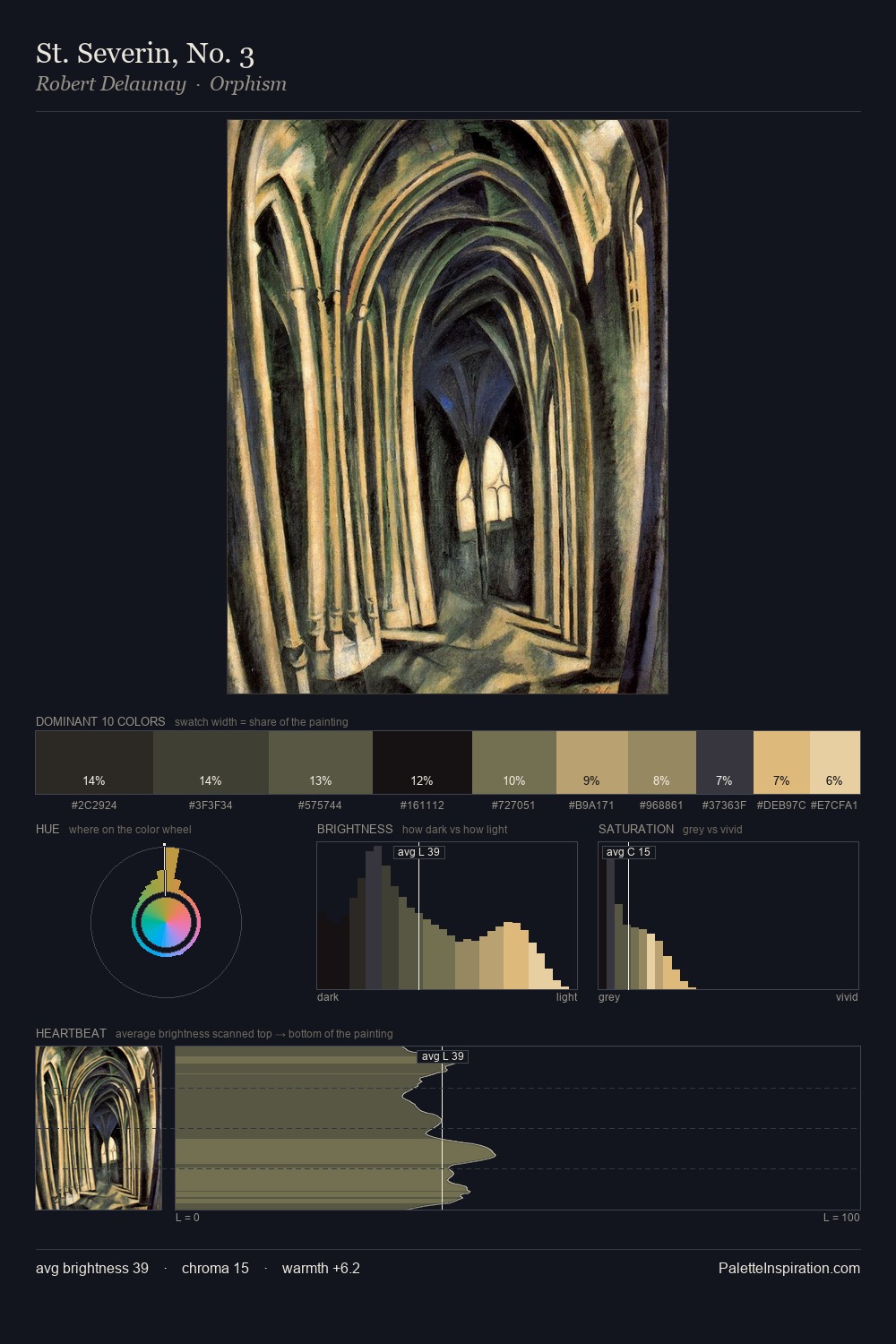Select the #37363F color swatch
This screenshot has height=1344, width=896.
pos(725,762)
